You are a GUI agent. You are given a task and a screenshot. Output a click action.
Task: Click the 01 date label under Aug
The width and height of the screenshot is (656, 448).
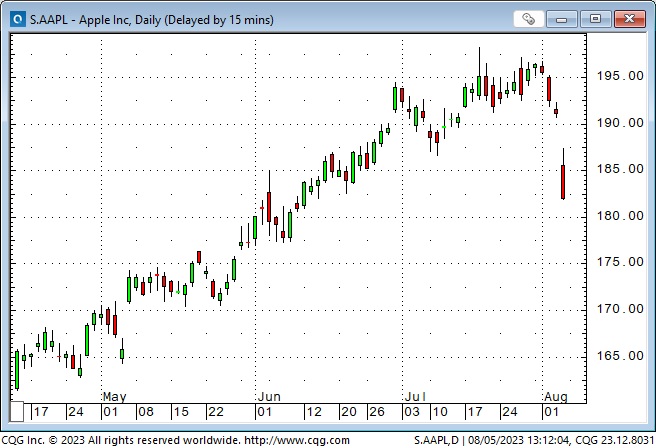tap(551, 412)
